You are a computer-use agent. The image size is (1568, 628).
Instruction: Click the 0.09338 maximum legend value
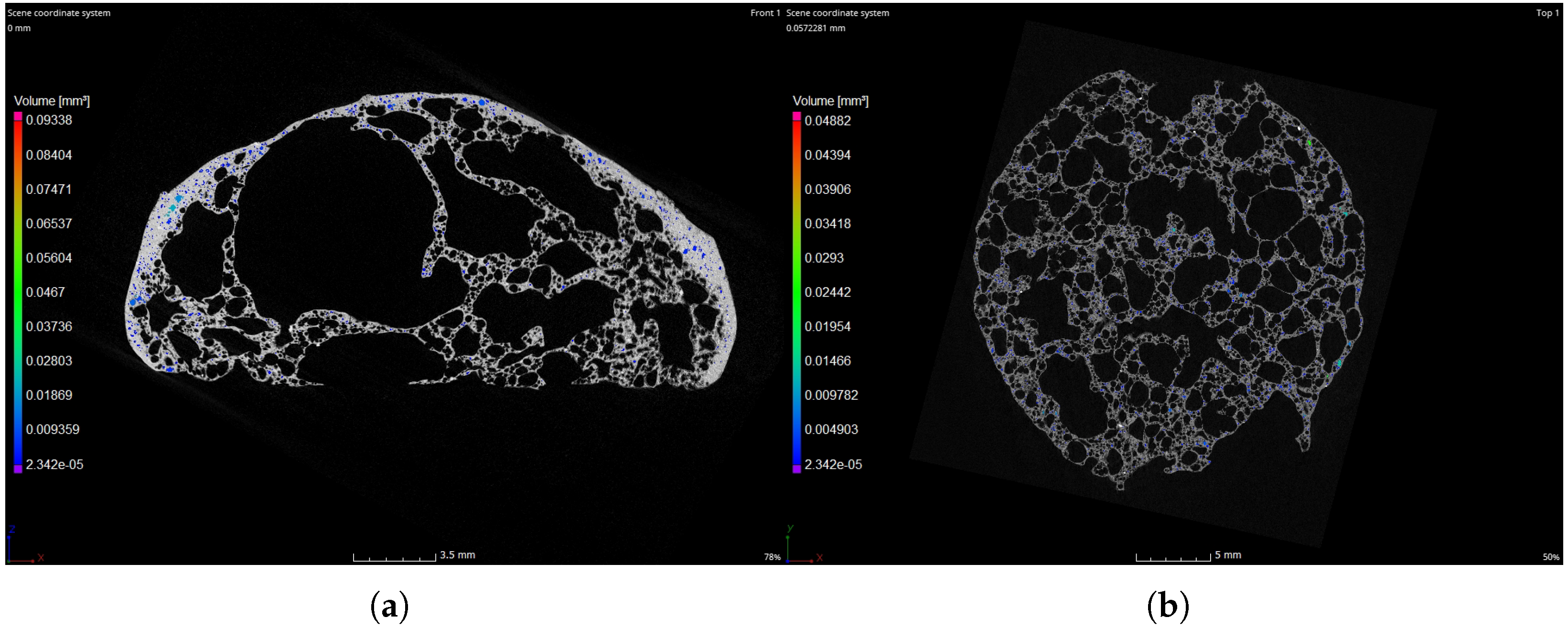[49, 120]
